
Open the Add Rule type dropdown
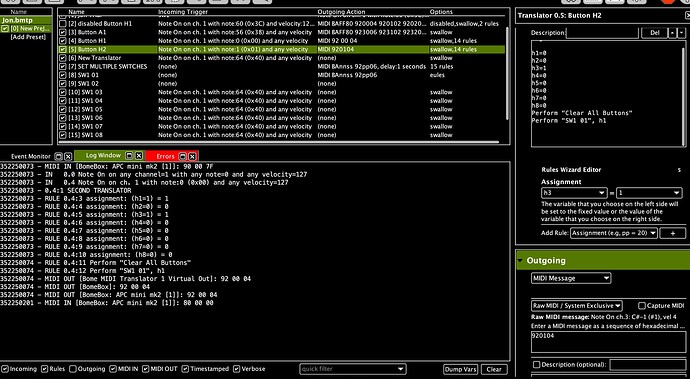[614, 233]
